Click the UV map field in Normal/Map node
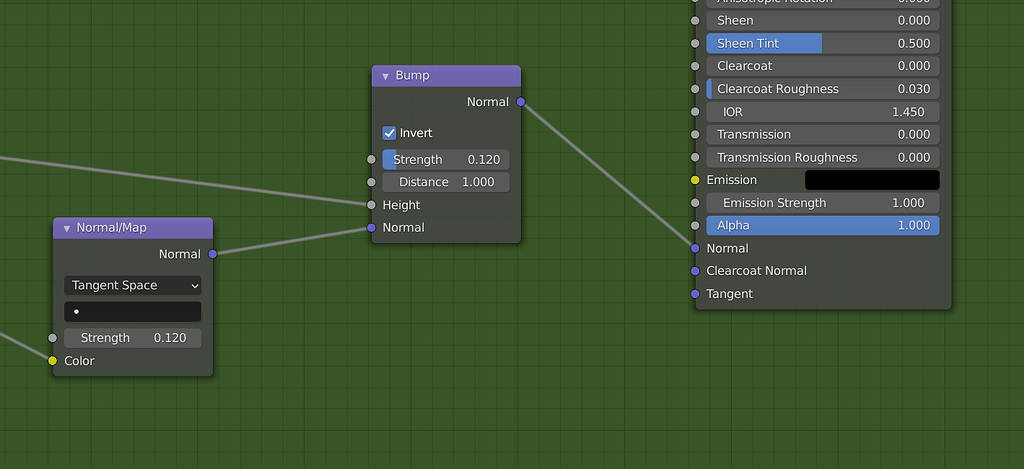 [133, 312]
